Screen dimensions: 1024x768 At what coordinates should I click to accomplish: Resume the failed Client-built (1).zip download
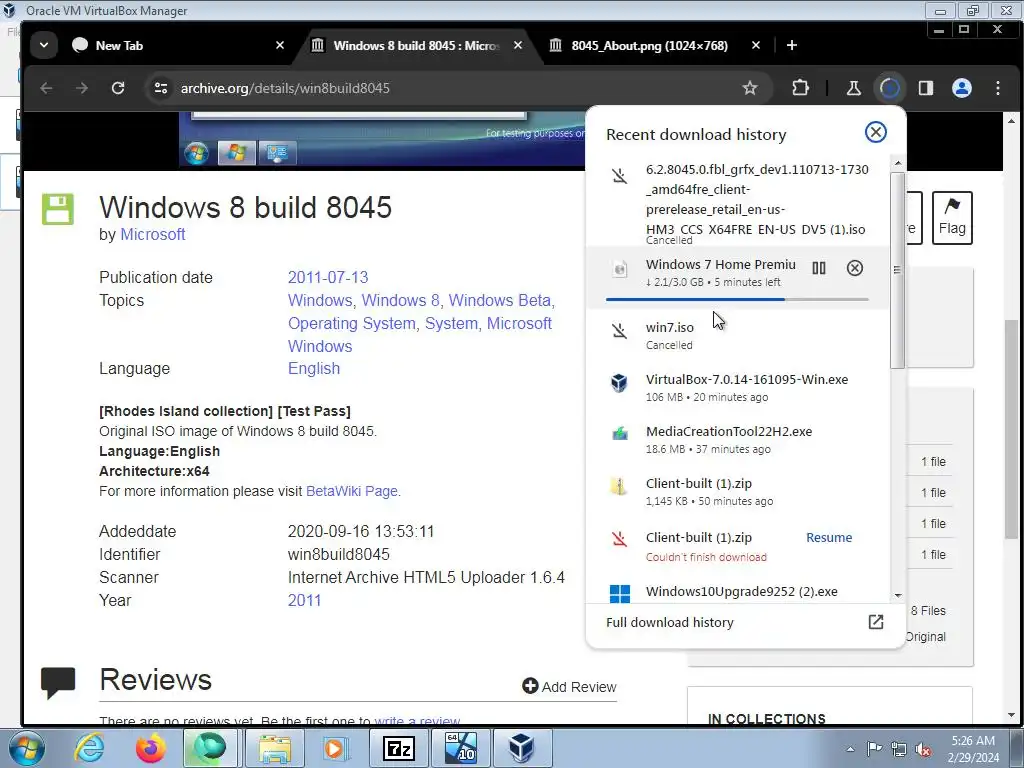829,537
